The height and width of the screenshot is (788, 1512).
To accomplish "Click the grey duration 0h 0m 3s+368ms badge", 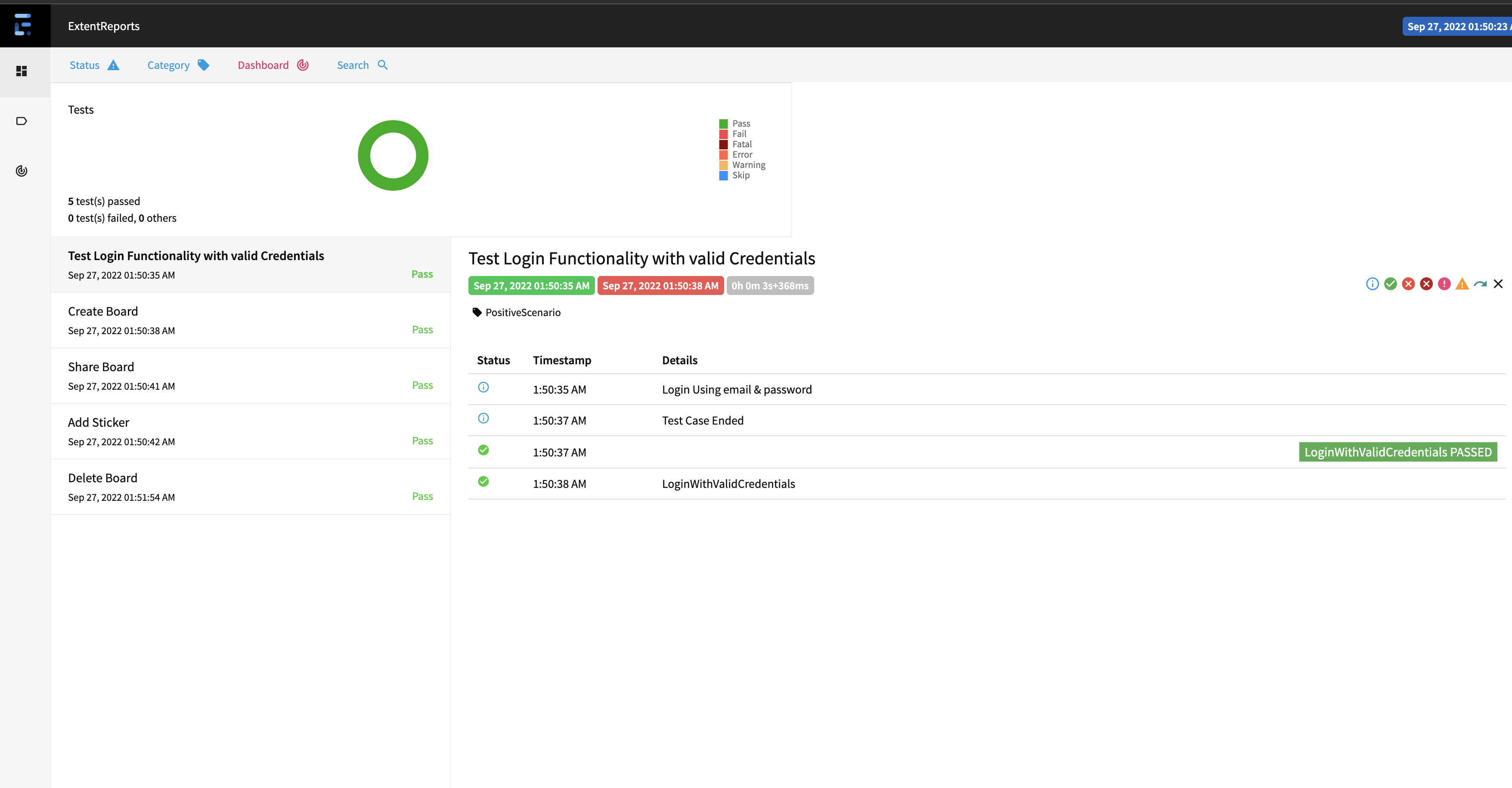I will pyautogui.click(x=770, y=286).
